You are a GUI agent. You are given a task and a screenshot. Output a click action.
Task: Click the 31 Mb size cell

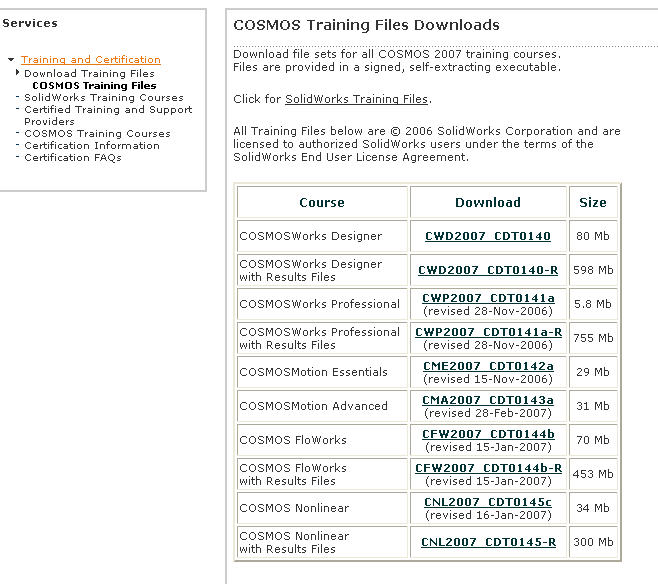point(593,406)
